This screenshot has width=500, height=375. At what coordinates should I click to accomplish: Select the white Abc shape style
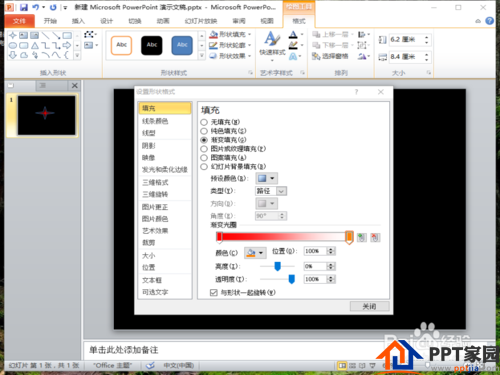tap(121, 45)
